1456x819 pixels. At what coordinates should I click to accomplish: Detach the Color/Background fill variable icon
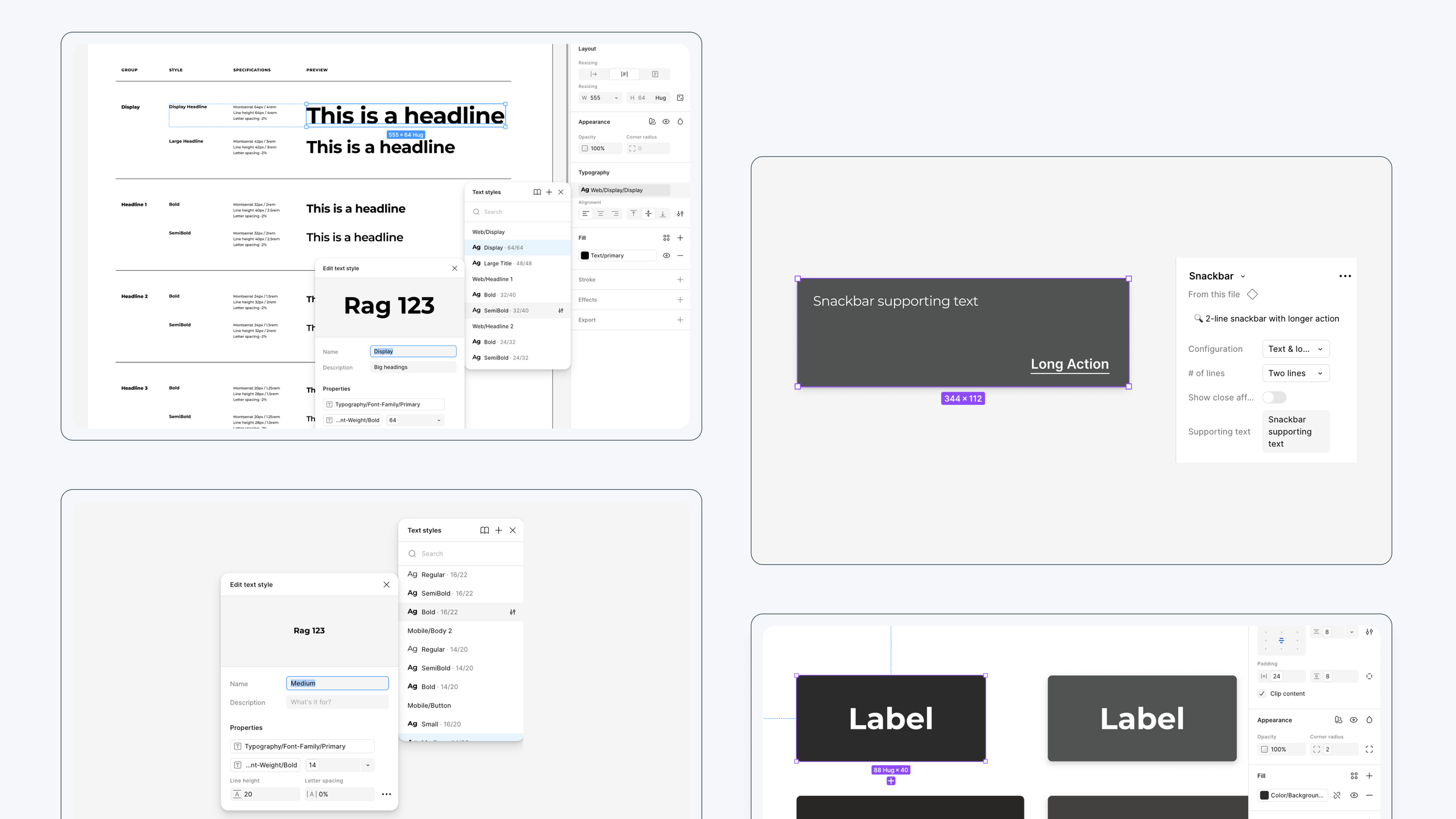click(1337, 795)
